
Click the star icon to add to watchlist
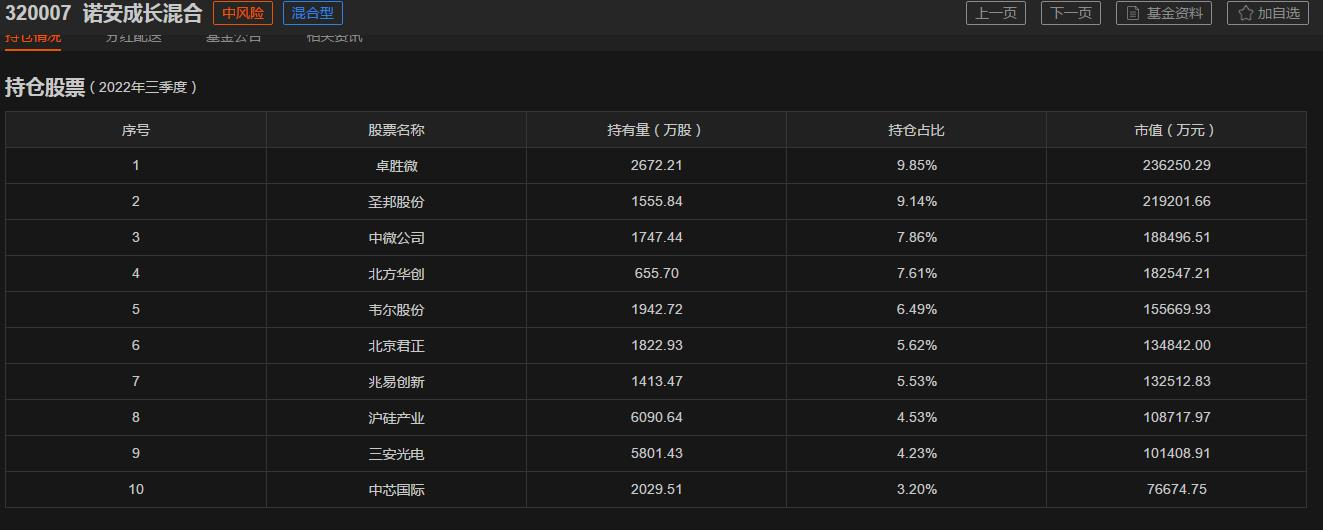coord(1246,13)
